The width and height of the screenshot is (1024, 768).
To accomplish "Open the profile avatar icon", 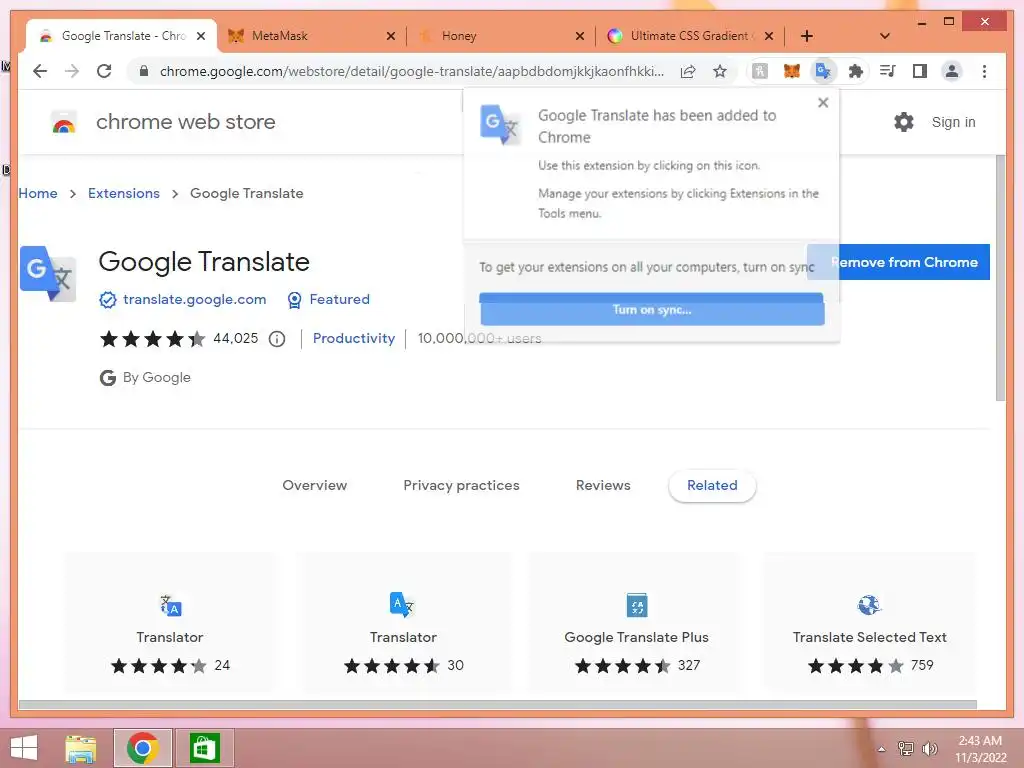I will [x=952, y=71].
